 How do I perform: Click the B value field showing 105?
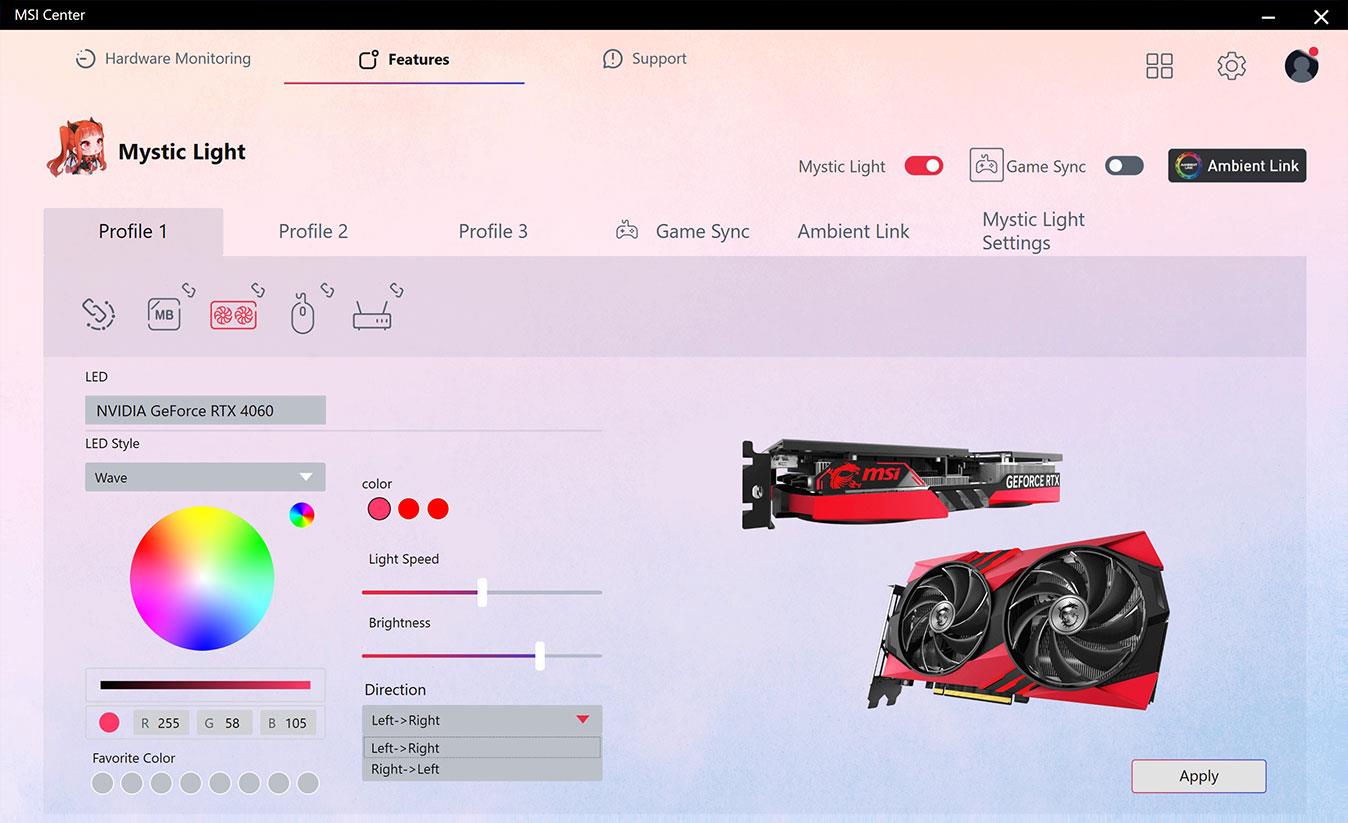coord(288,723)
